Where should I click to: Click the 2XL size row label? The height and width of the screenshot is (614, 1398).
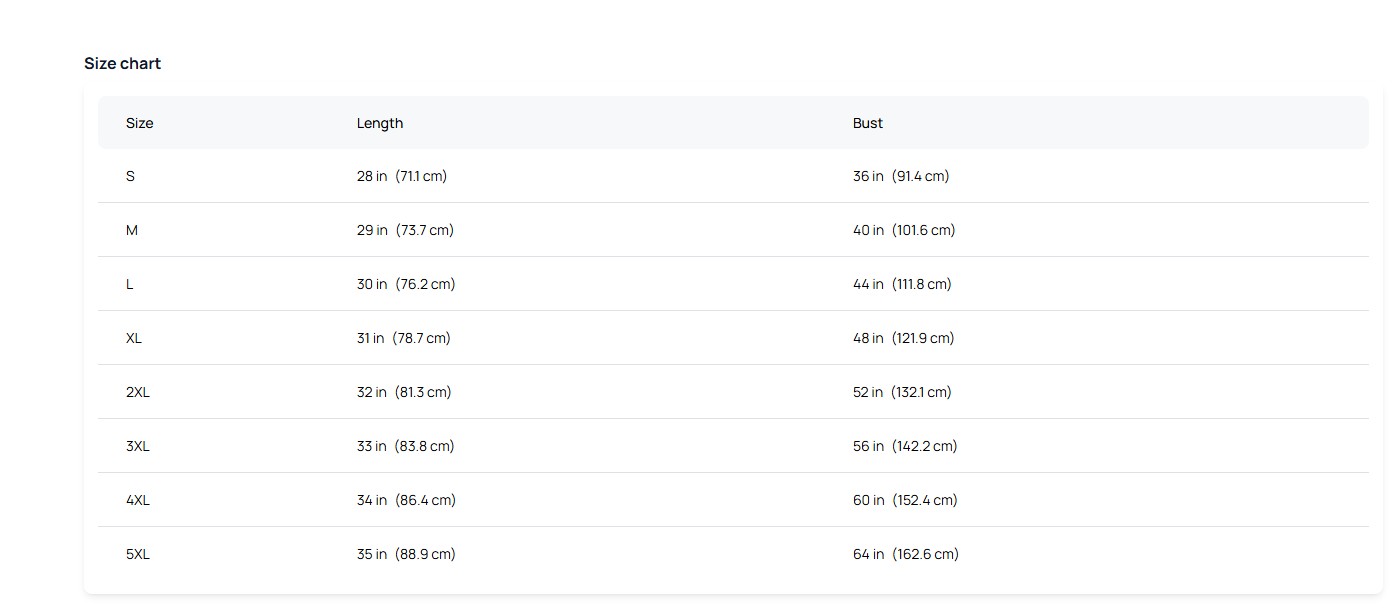(x=138, y=392)
